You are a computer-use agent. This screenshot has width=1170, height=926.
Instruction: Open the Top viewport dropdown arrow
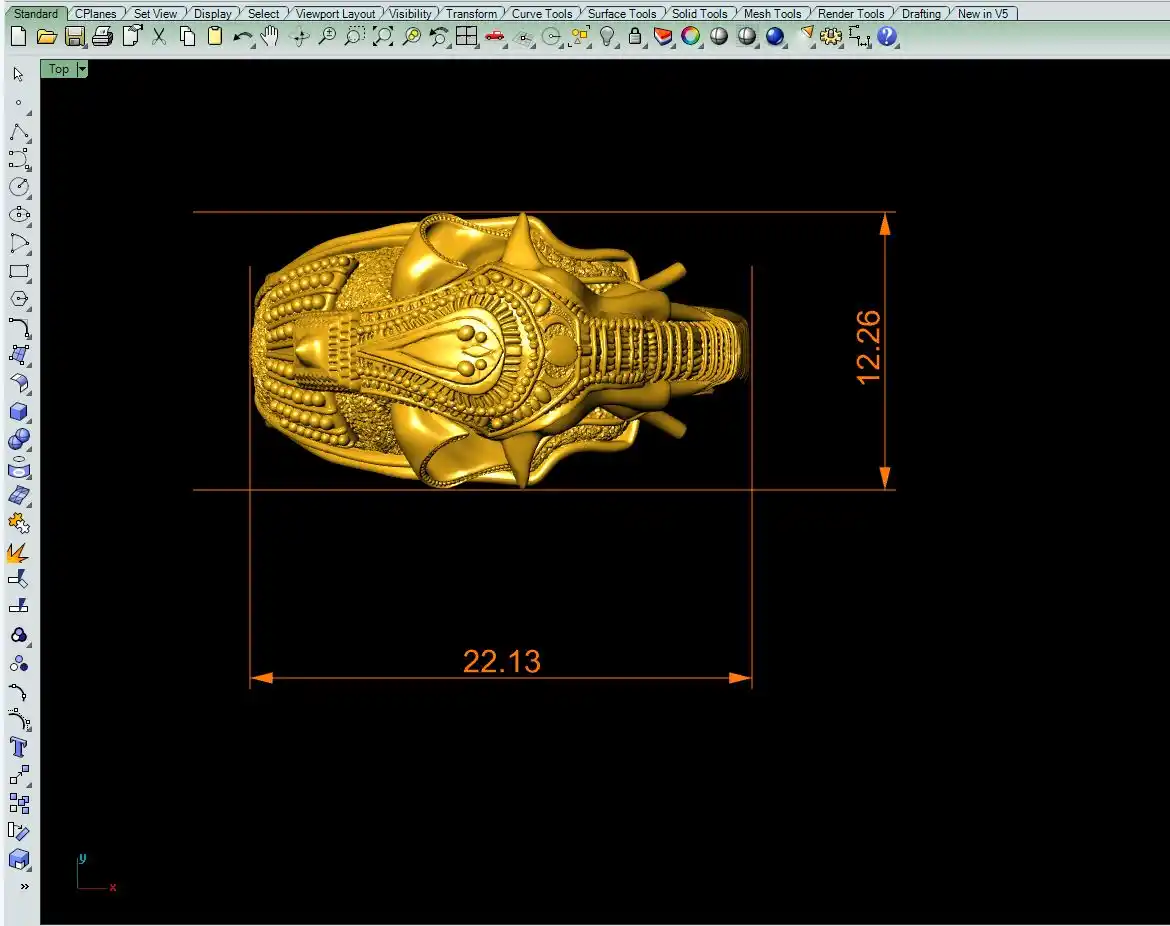point(82,69)
